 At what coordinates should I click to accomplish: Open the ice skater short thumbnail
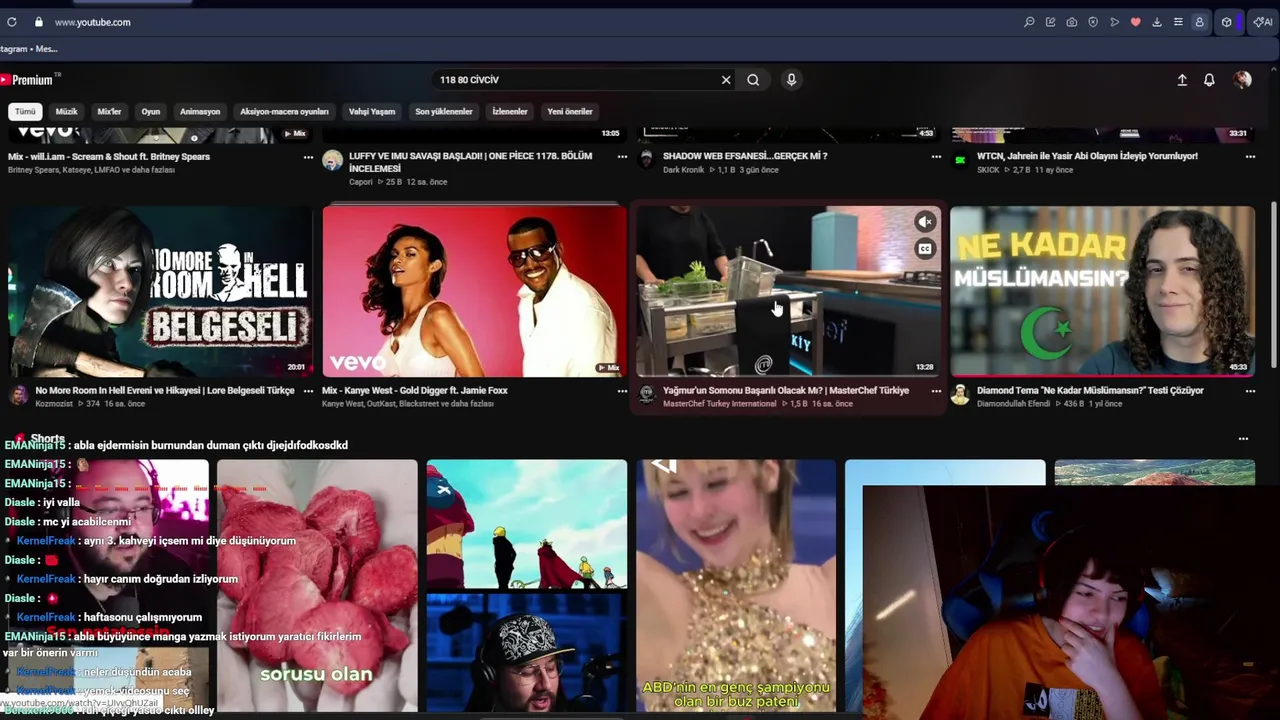(736, 586)
